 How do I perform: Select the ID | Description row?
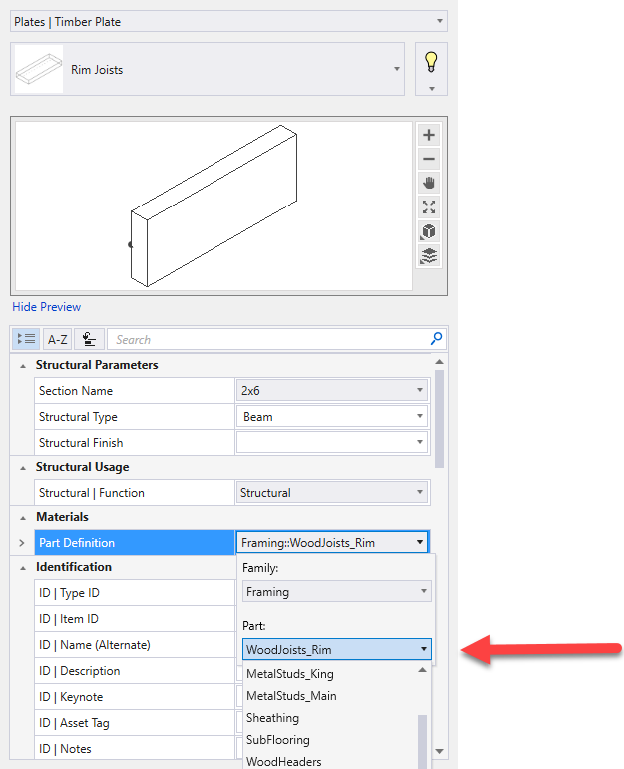pyautogui.click(x=134, y=671)
